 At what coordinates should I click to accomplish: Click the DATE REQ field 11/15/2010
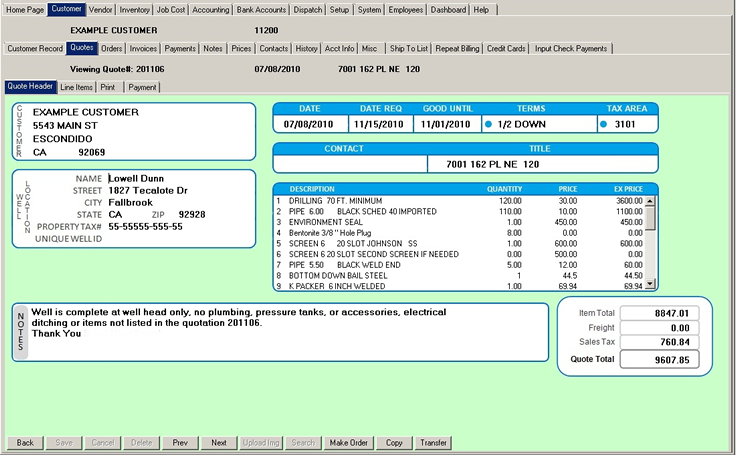click(x=379, y=124)
